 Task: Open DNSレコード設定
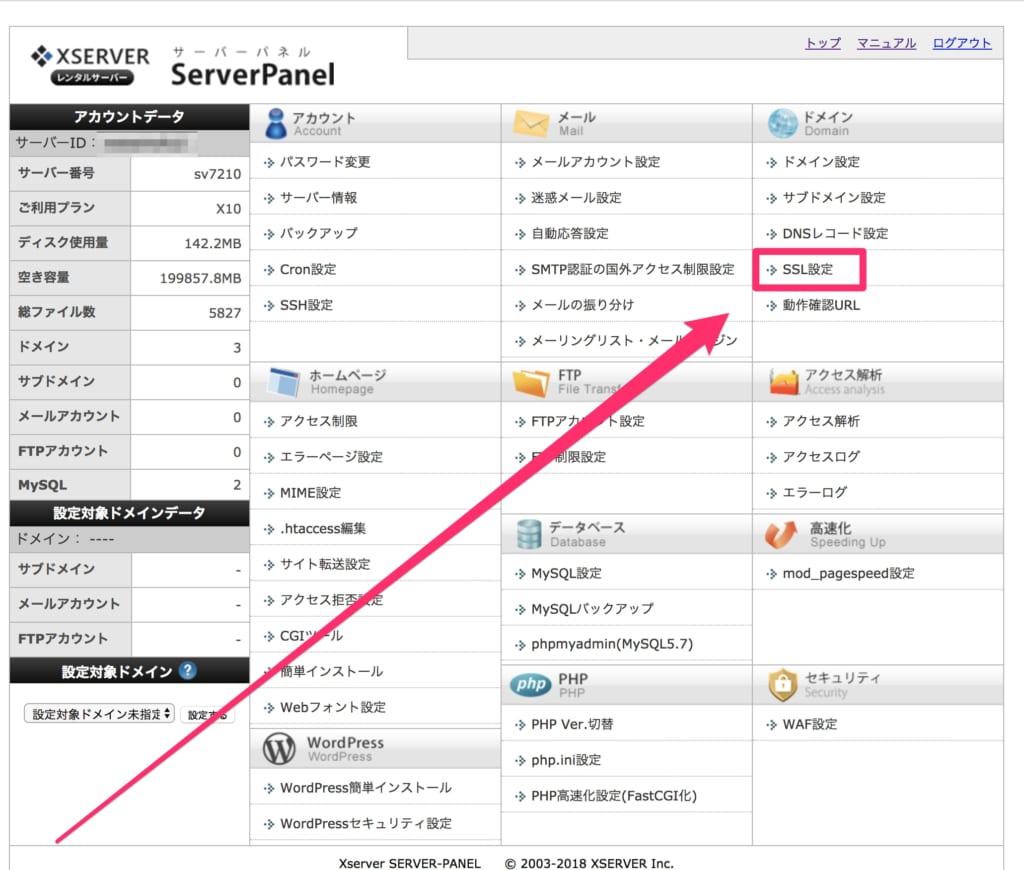tap(835, 233)
